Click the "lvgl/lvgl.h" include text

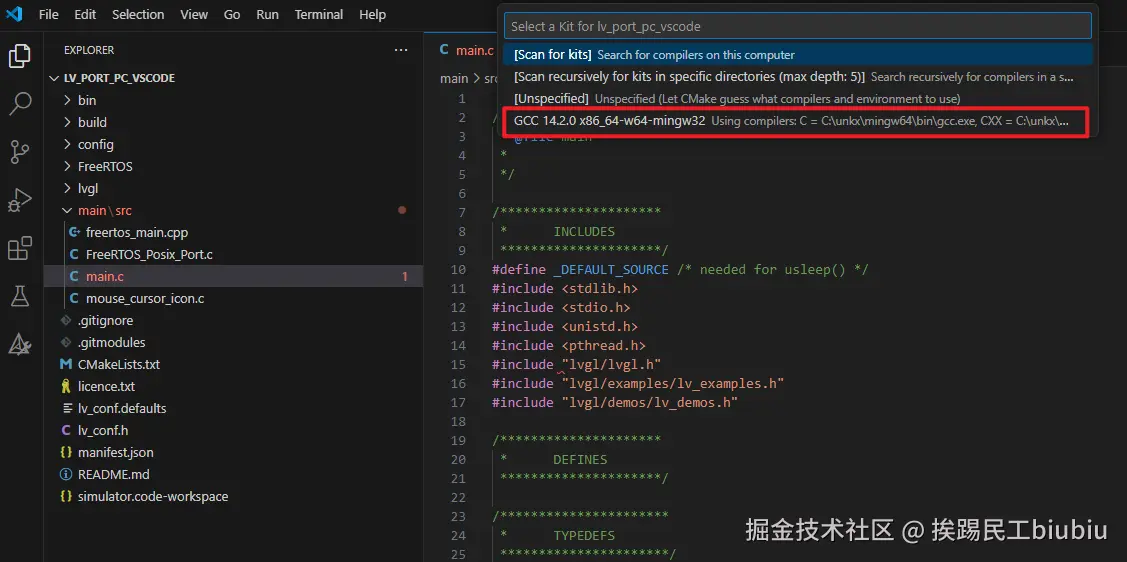coord(611,364)
